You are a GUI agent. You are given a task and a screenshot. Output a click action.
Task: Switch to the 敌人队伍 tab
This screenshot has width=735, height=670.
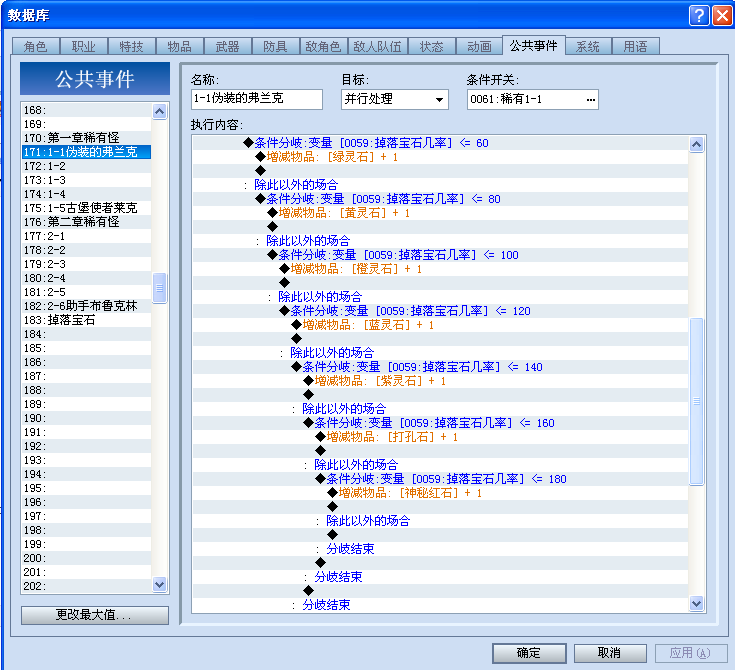[x=377, y=46]
